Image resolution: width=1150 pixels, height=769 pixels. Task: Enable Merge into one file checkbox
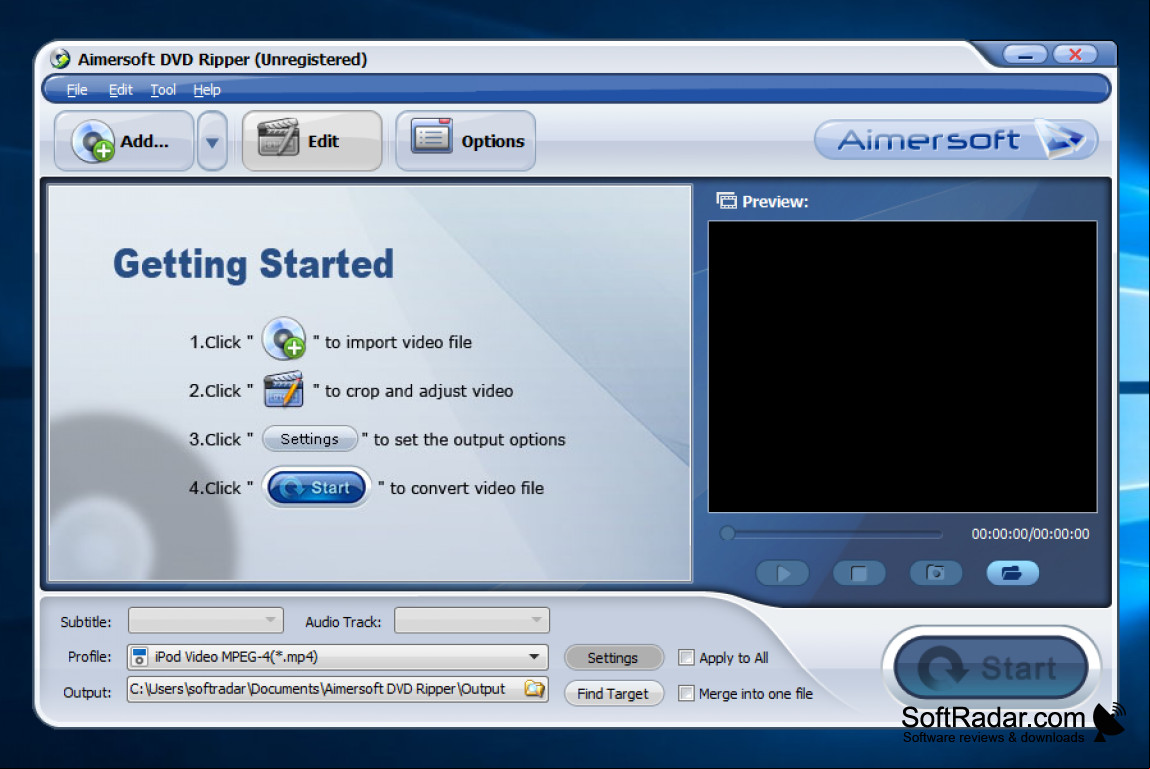click(686, 693)
